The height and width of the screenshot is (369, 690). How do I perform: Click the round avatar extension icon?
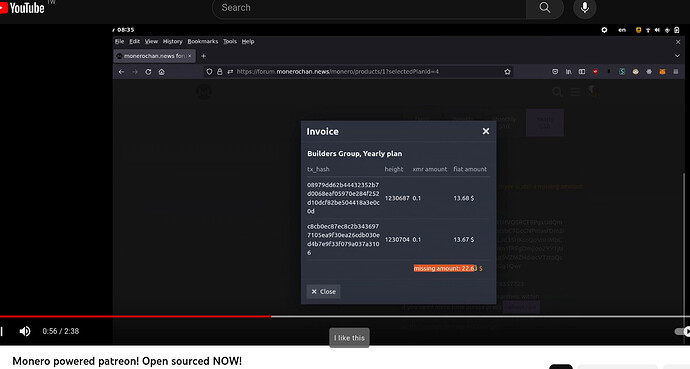(635, 72)
